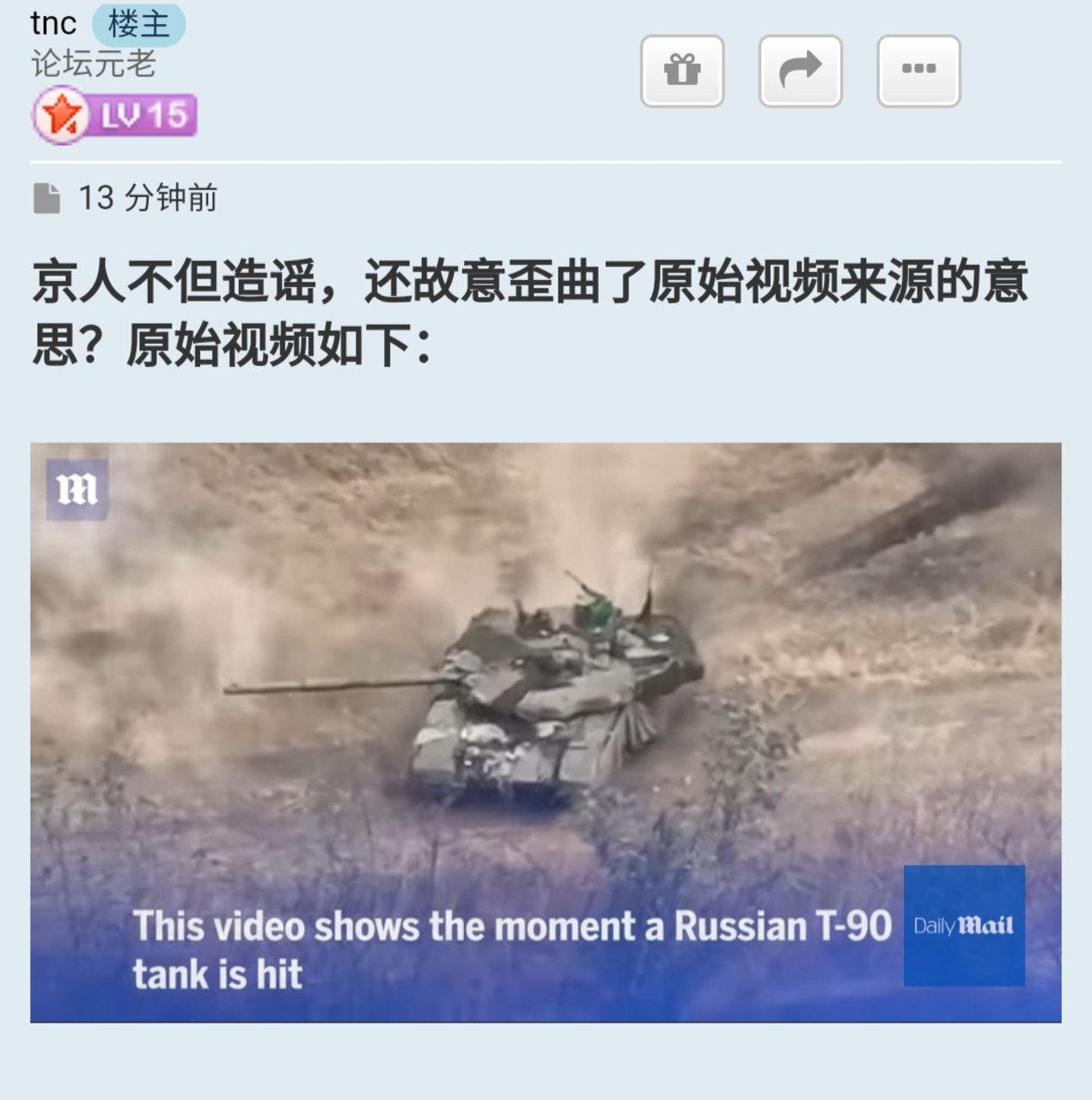Tap the gift reward icon button
Image resolution: width=1092 pixels, height=1100 pixels.
coord(682,70)
